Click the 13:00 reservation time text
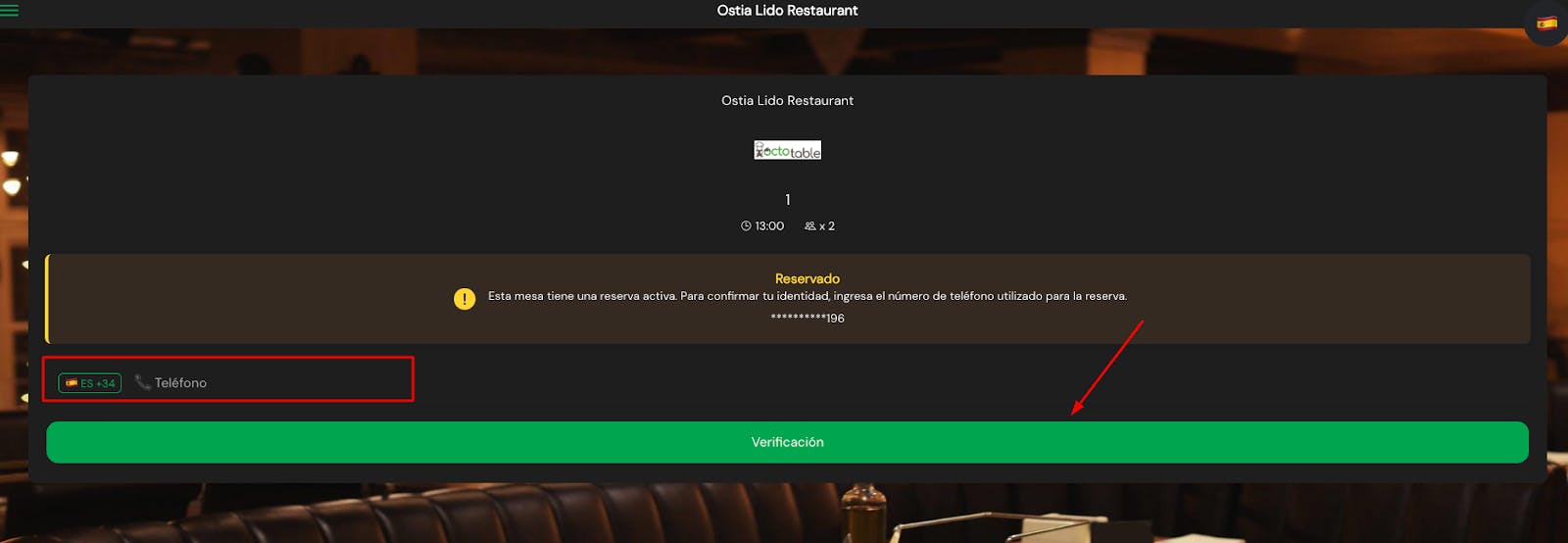 [769, 226]
